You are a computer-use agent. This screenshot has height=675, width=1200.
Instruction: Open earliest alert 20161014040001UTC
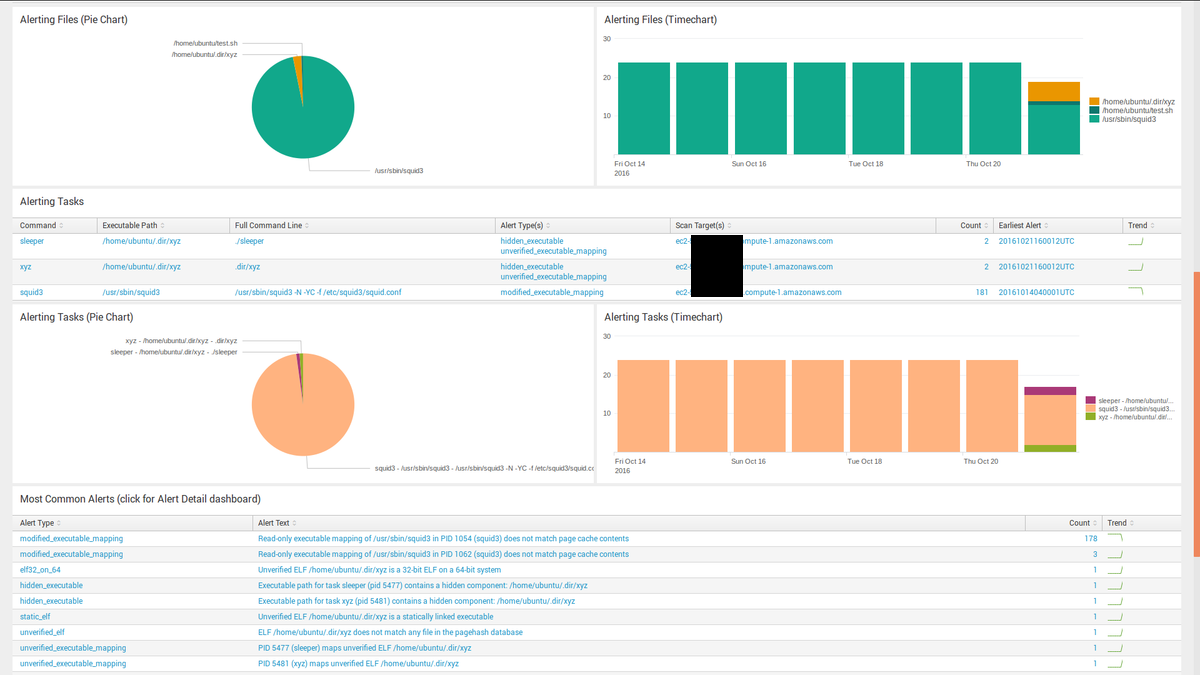[1036, 292]
